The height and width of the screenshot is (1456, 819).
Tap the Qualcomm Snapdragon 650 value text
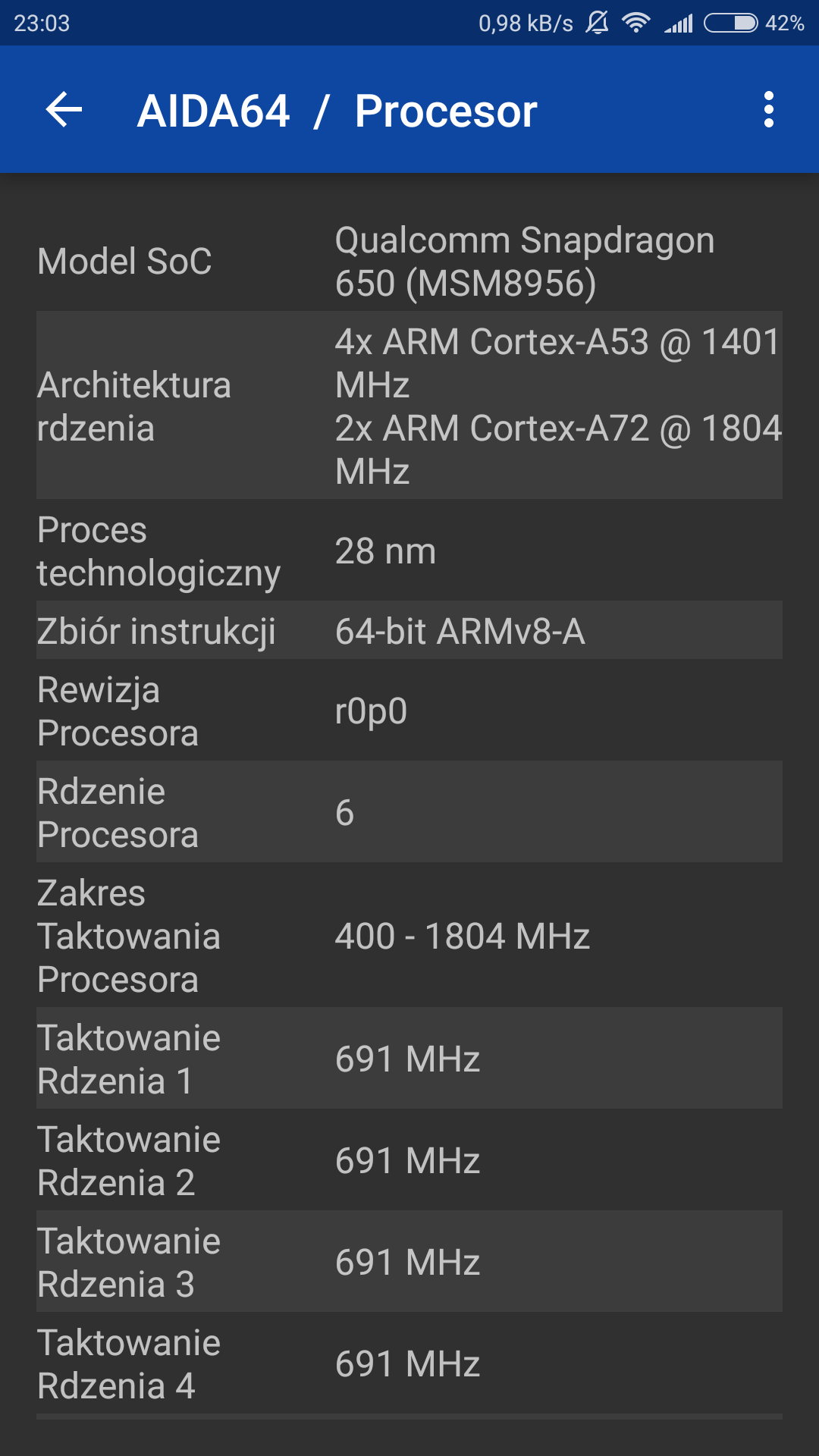click(525, 262)
